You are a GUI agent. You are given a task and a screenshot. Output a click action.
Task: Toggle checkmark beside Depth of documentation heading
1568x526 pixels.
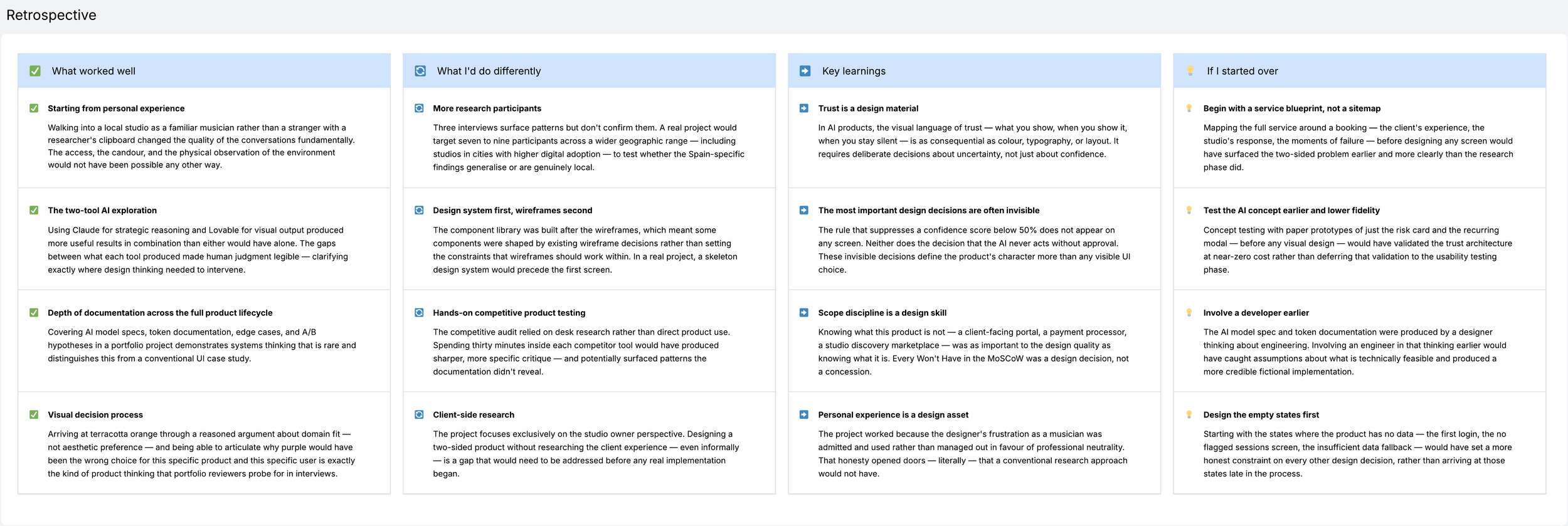(x=34, y=312)
